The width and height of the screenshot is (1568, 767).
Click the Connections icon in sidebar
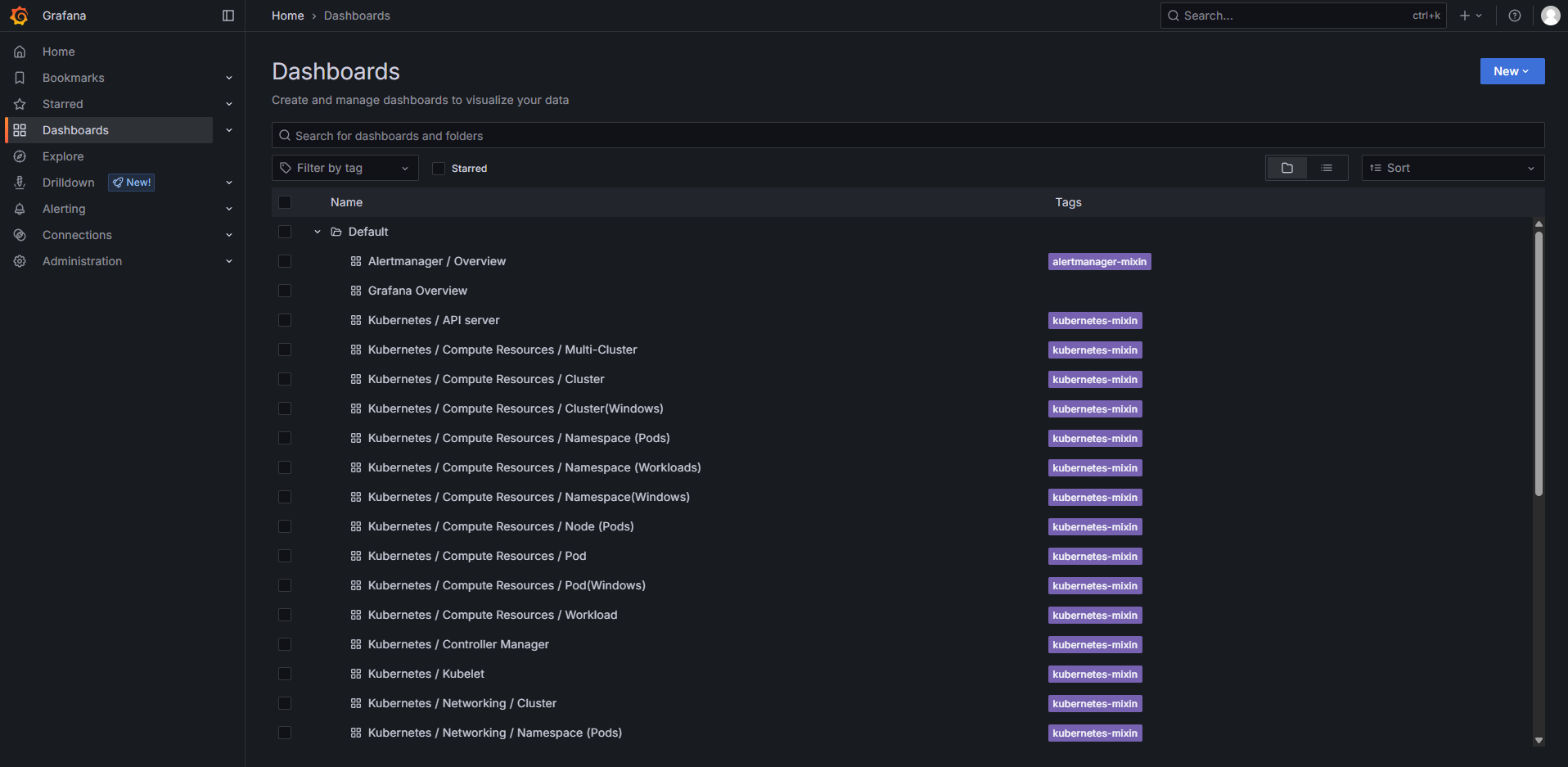pyautogui.click(x=20, y=235)
